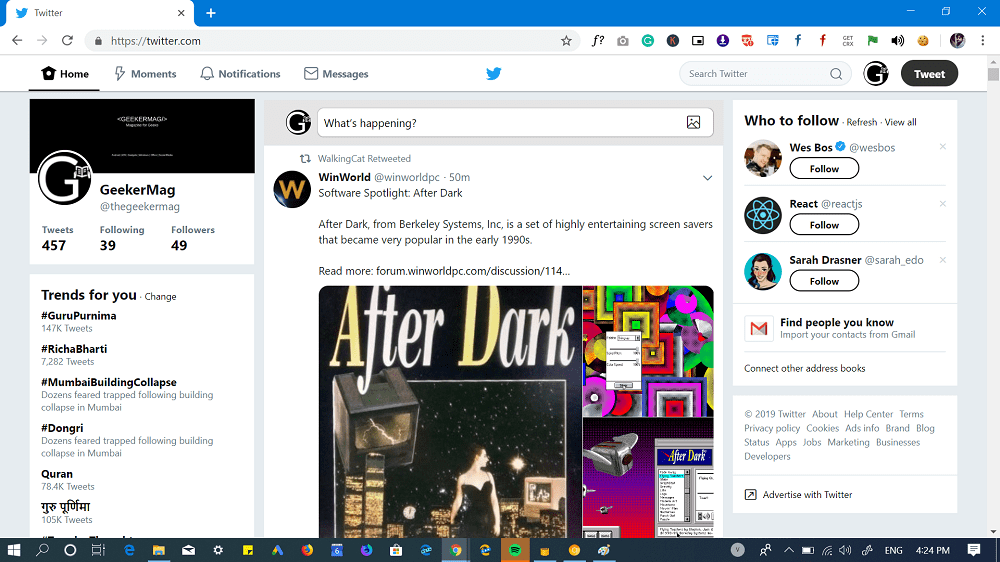
Task: Open the Moments tab
Action: [145, 74]
